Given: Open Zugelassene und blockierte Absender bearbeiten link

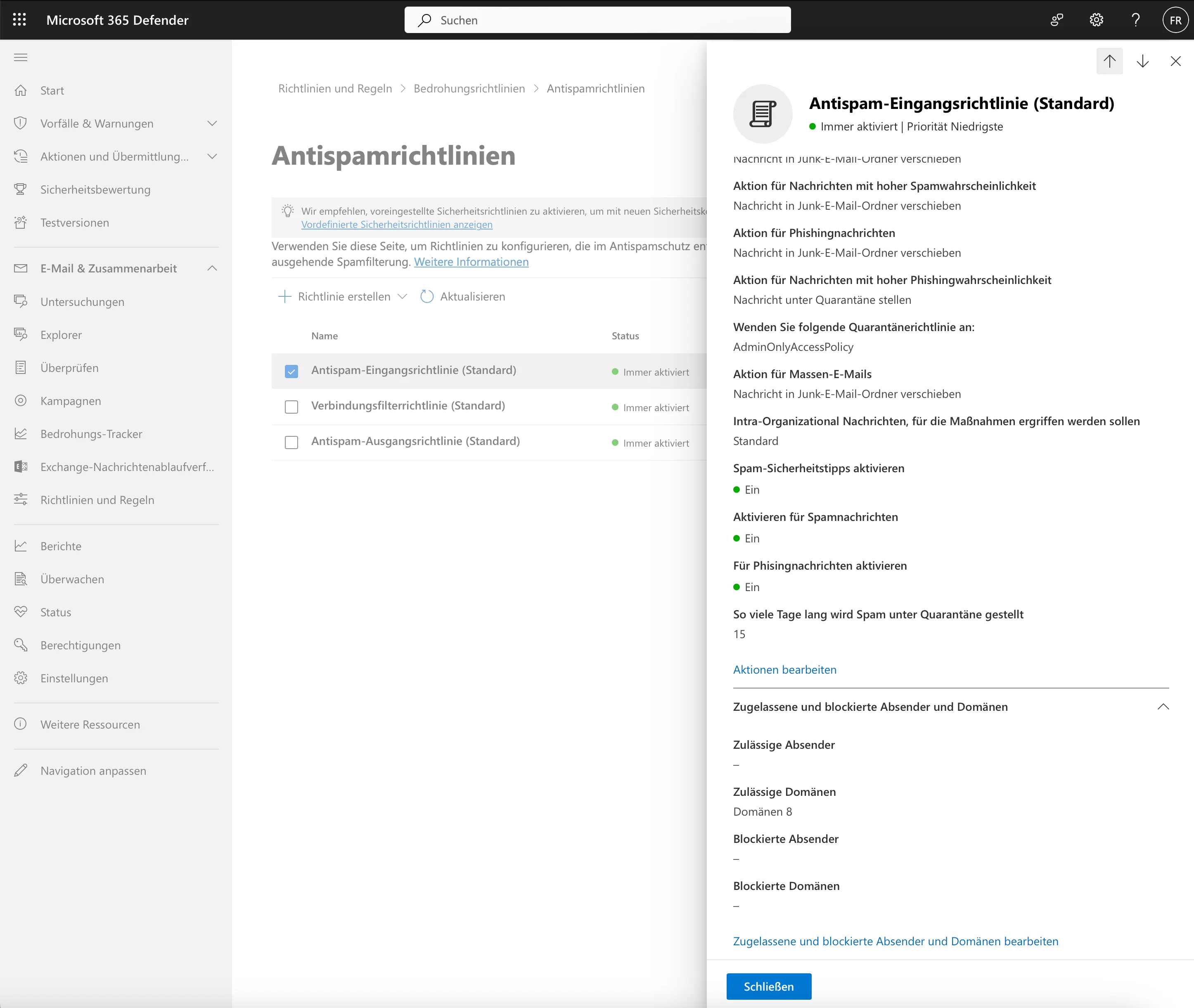Looking at the screenshot, I should click(895, 941).
